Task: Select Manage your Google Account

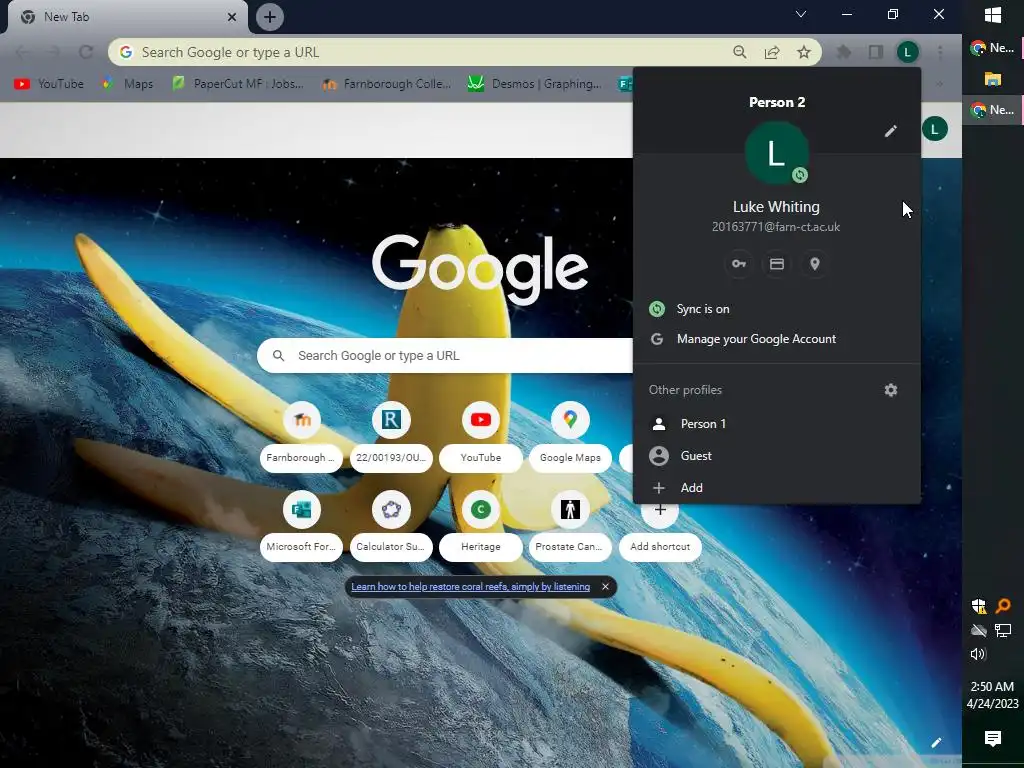Action: tap(776, 339)
